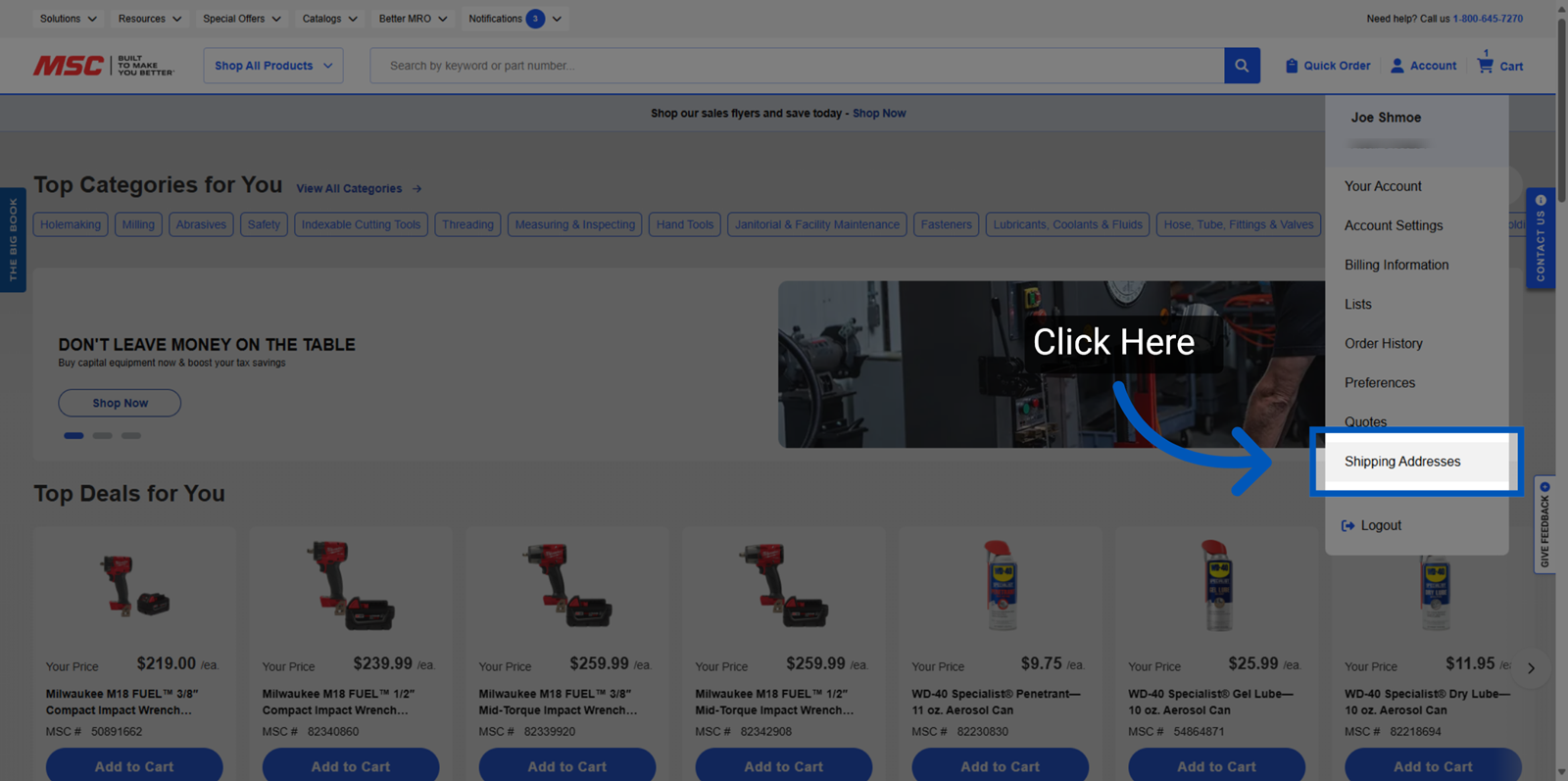Go to second banner slide indicator
The height and width of the screenshot is (781, 1568).
[x=102, y=435]
